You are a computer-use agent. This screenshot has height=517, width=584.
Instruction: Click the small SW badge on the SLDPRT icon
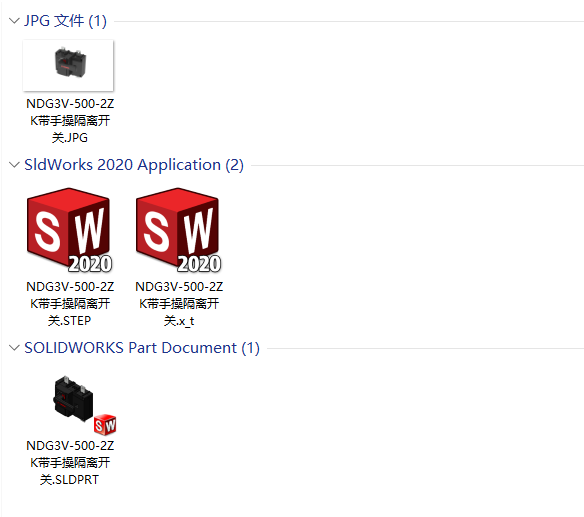[105, 425]
